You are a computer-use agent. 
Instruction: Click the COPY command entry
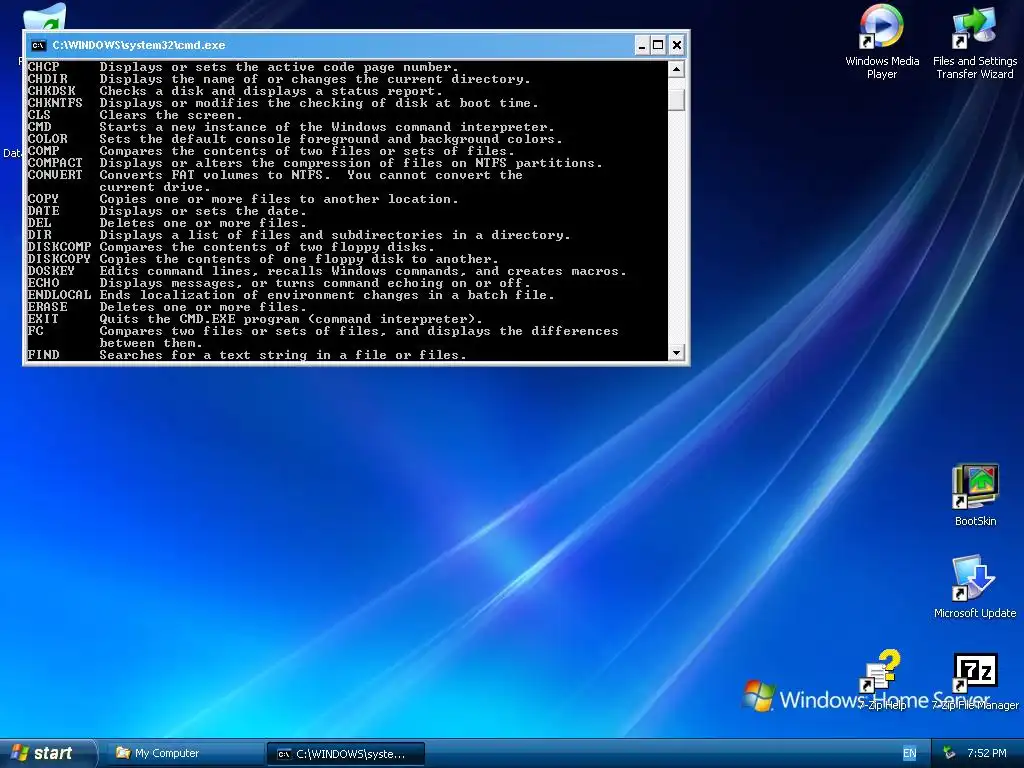pyautogui.click(x=243, y=199)
